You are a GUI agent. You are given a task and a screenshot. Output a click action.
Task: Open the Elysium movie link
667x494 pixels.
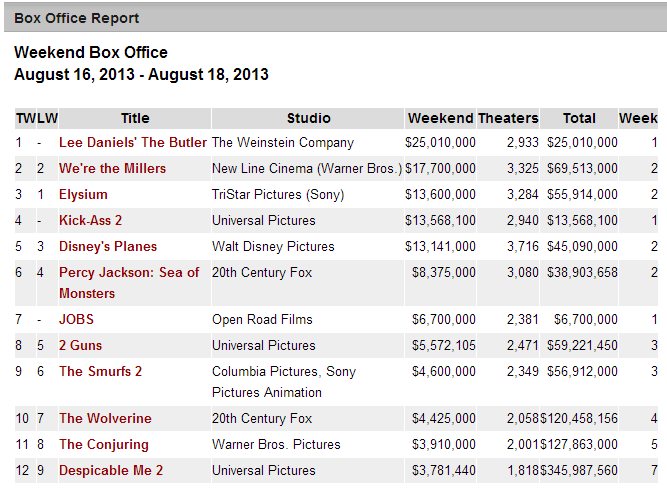83,195
